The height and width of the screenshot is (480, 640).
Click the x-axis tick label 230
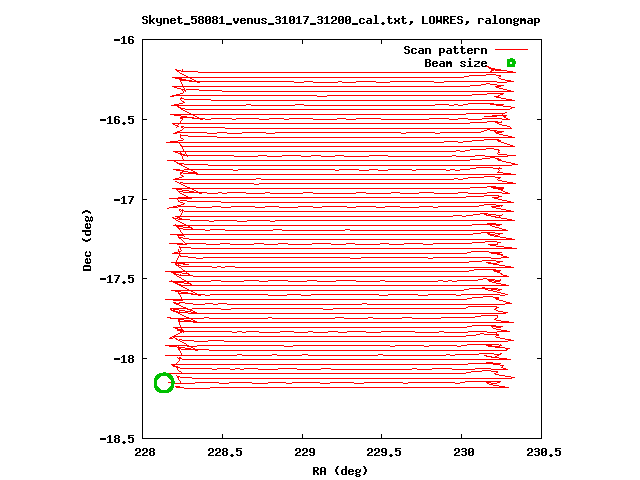tap(464, 452)
